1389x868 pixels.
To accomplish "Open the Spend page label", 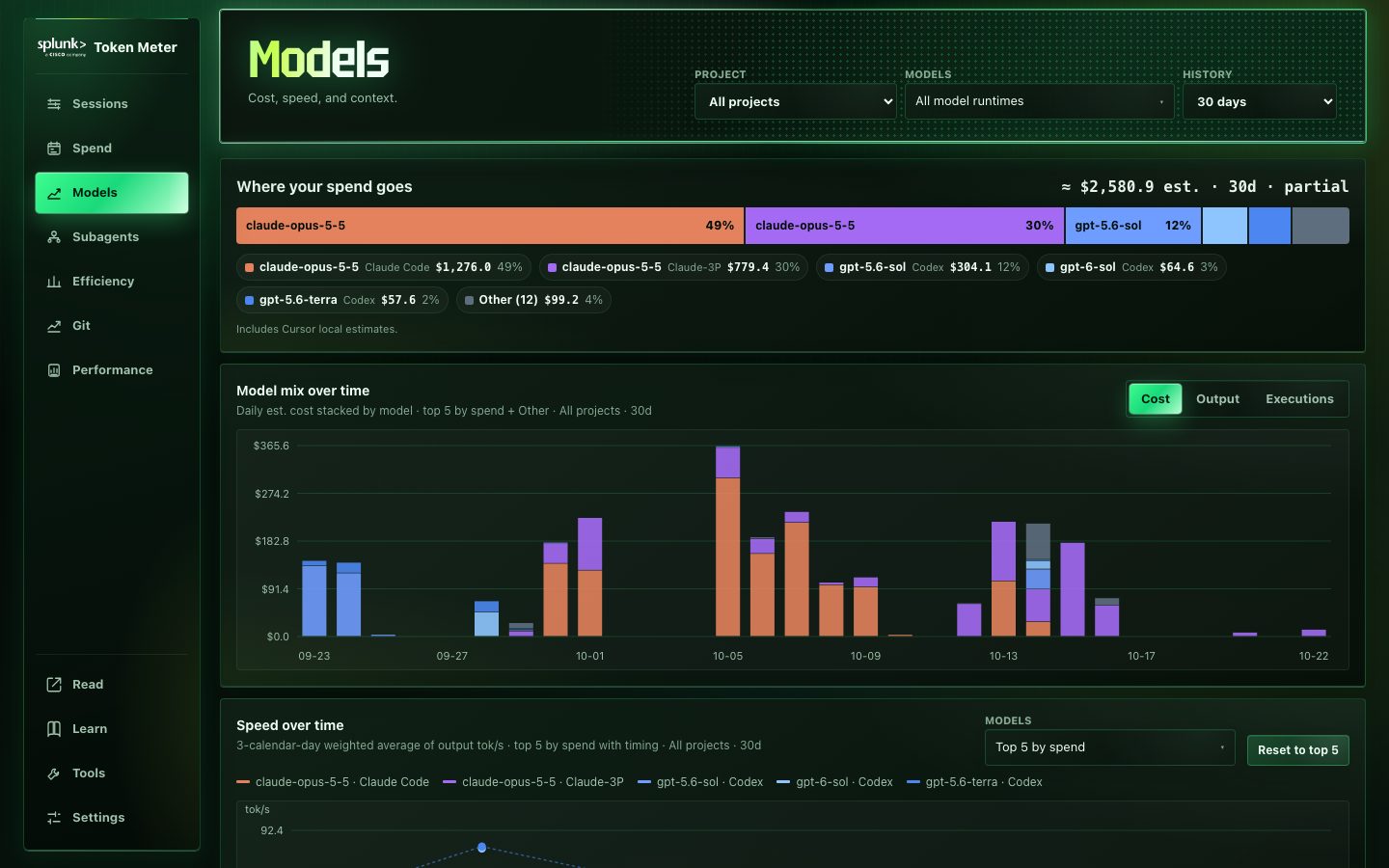I will tap(92, 149).
